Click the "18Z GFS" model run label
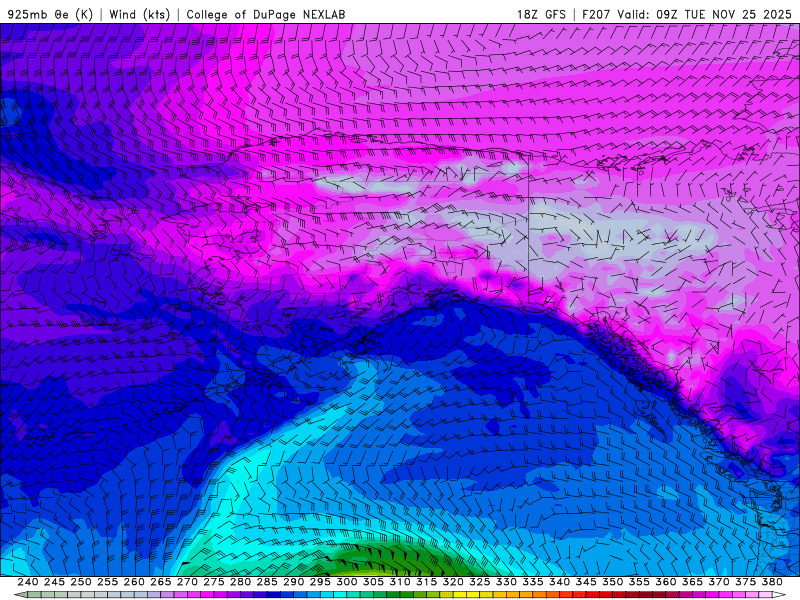The height and width of the screenshot is (600, 800). (541, 14)
